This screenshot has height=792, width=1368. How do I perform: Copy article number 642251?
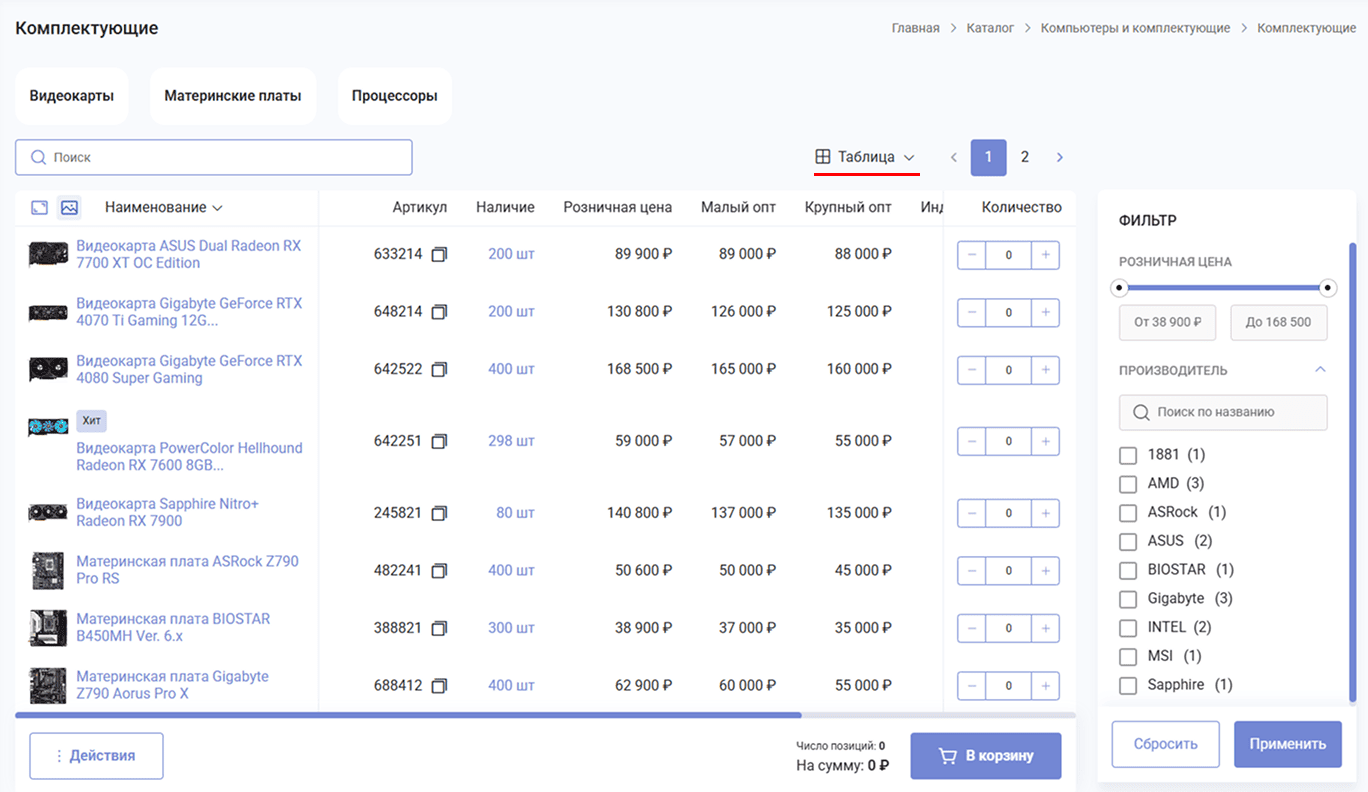click(x=439, y=441)
